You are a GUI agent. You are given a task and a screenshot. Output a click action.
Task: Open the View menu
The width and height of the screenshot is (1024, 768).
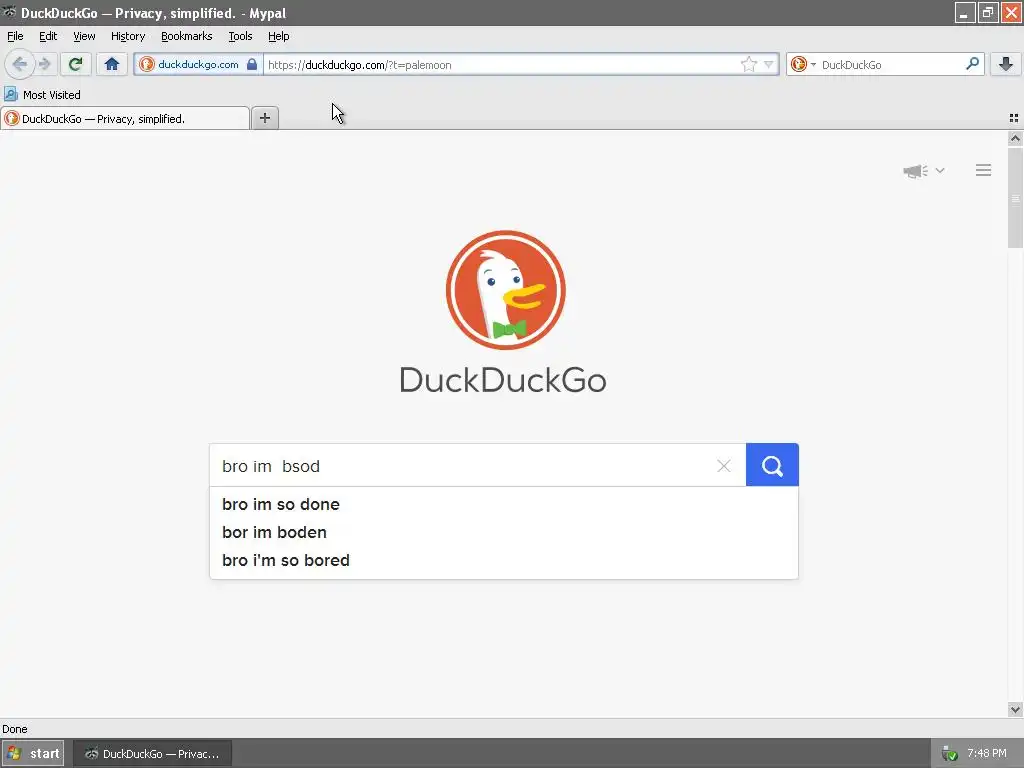[84, 36]
